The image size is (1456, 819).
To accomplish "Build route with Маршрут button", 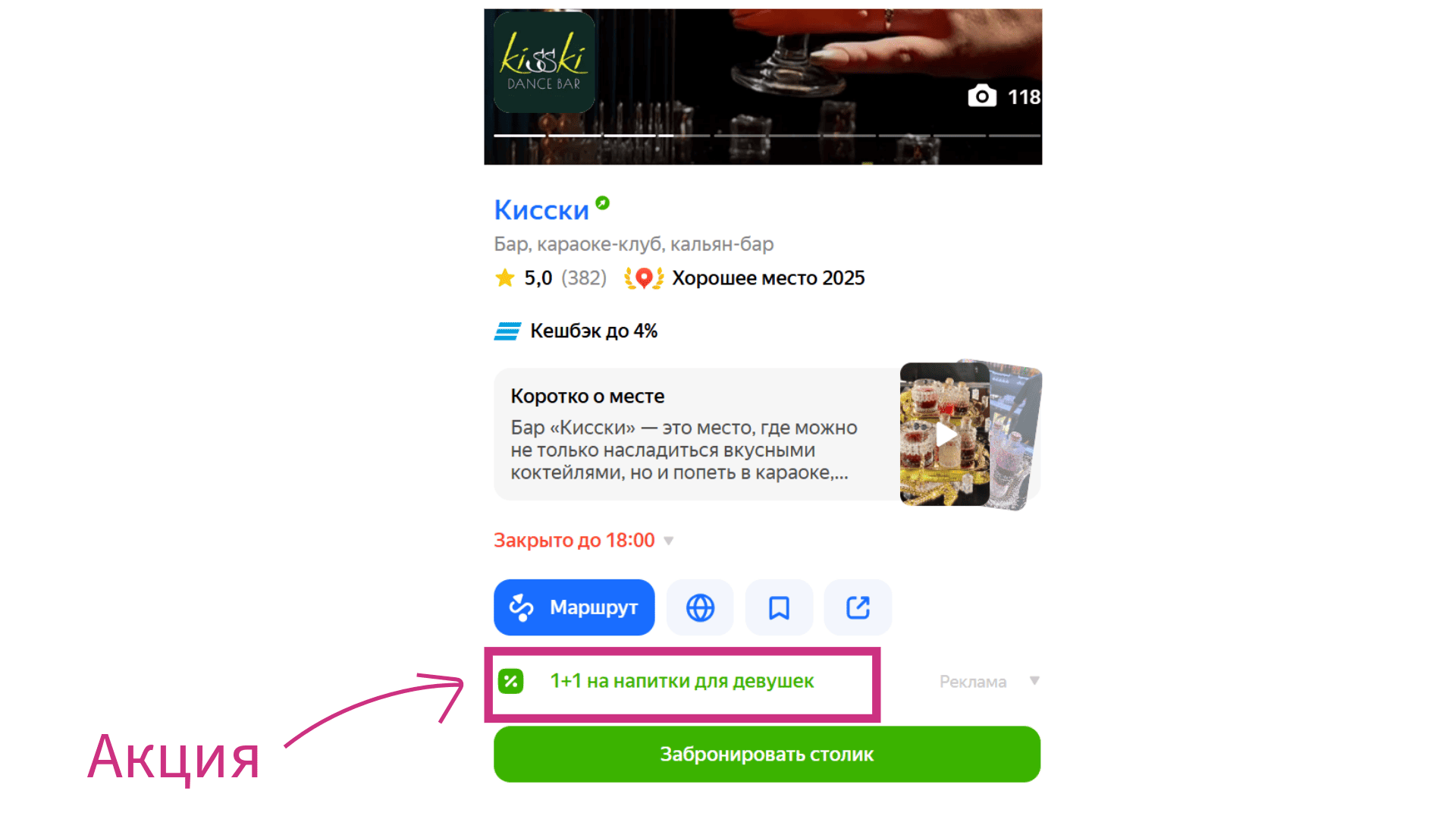I will [x=574, y=607].
